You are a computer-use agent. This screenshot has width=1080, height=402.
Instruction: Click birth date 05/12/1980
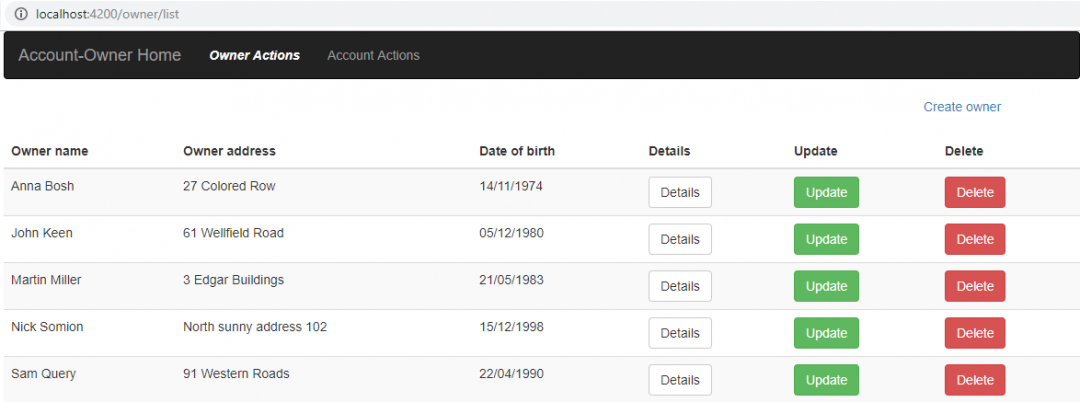[512, 233]
